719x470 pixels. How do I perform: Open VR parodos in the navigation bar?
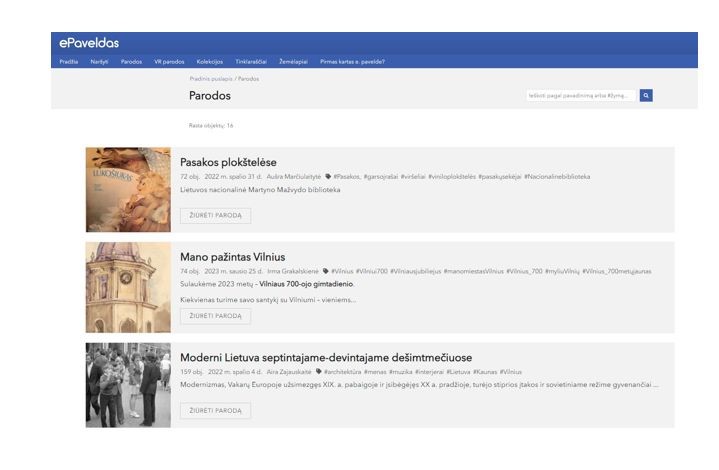tap(169, 61)
